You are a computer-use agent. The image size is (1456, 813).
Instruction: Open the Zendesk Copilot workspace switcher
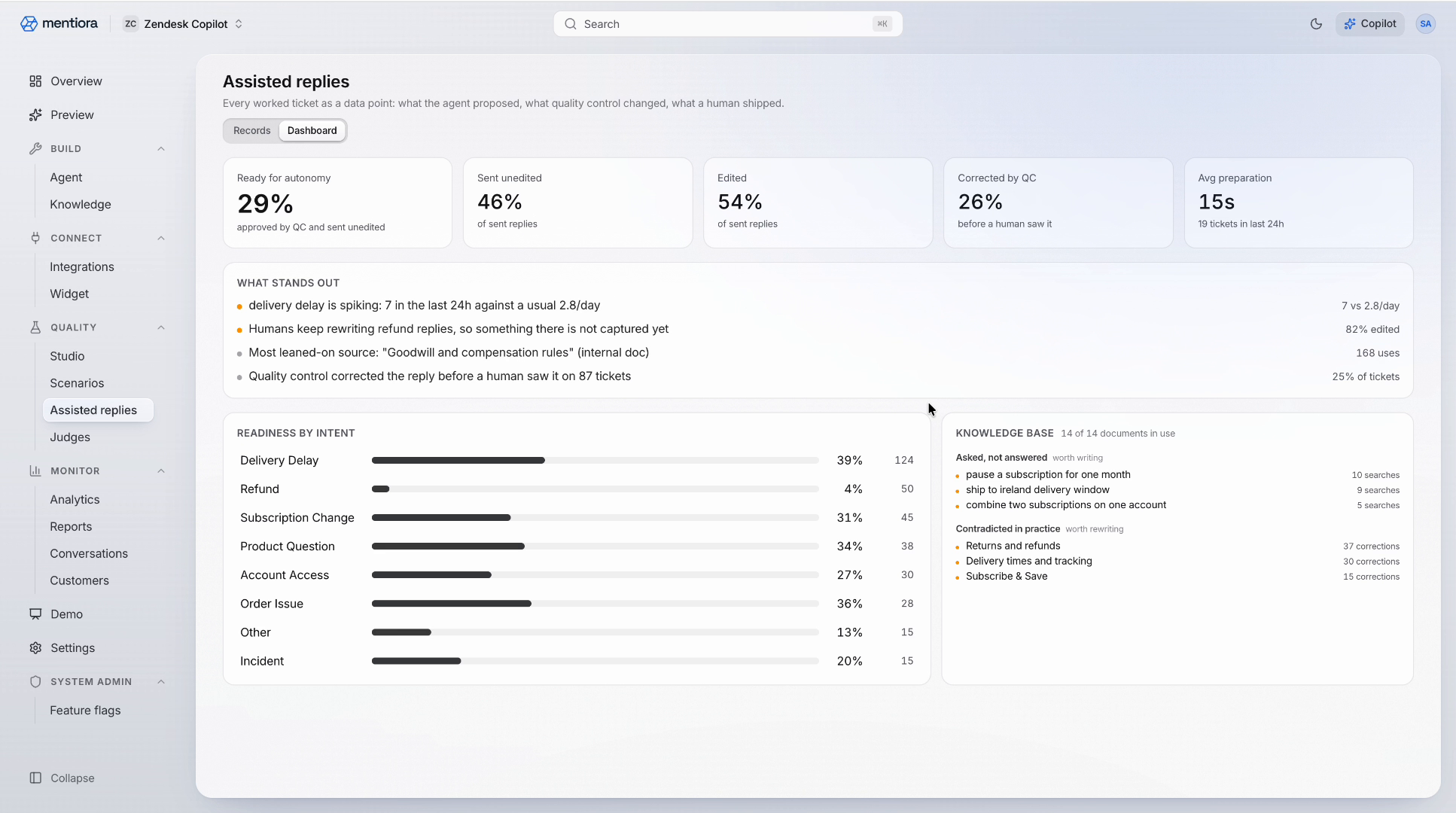click(183, 24)
